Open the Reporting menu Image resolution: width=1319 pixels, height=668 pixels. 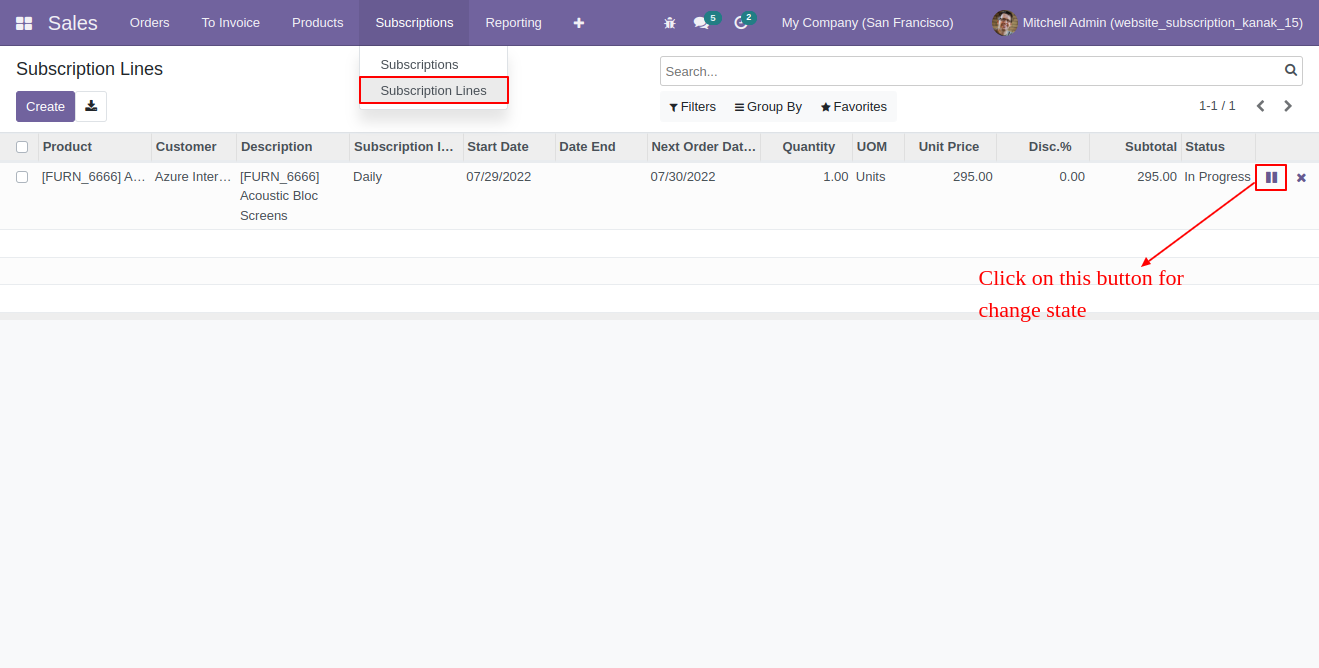point(514,23)
